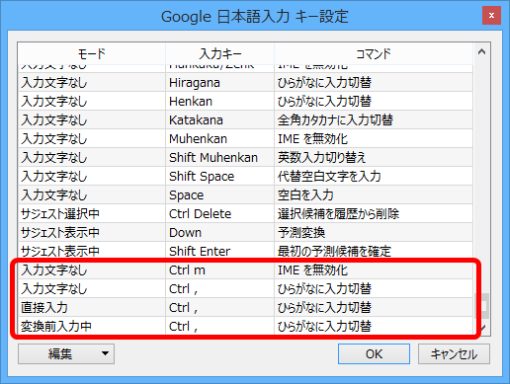Click サジェスト表示中 in the Down row
The width and height of the screenshot is (510, 384).
pyautogui.click(x=92, y=232)
